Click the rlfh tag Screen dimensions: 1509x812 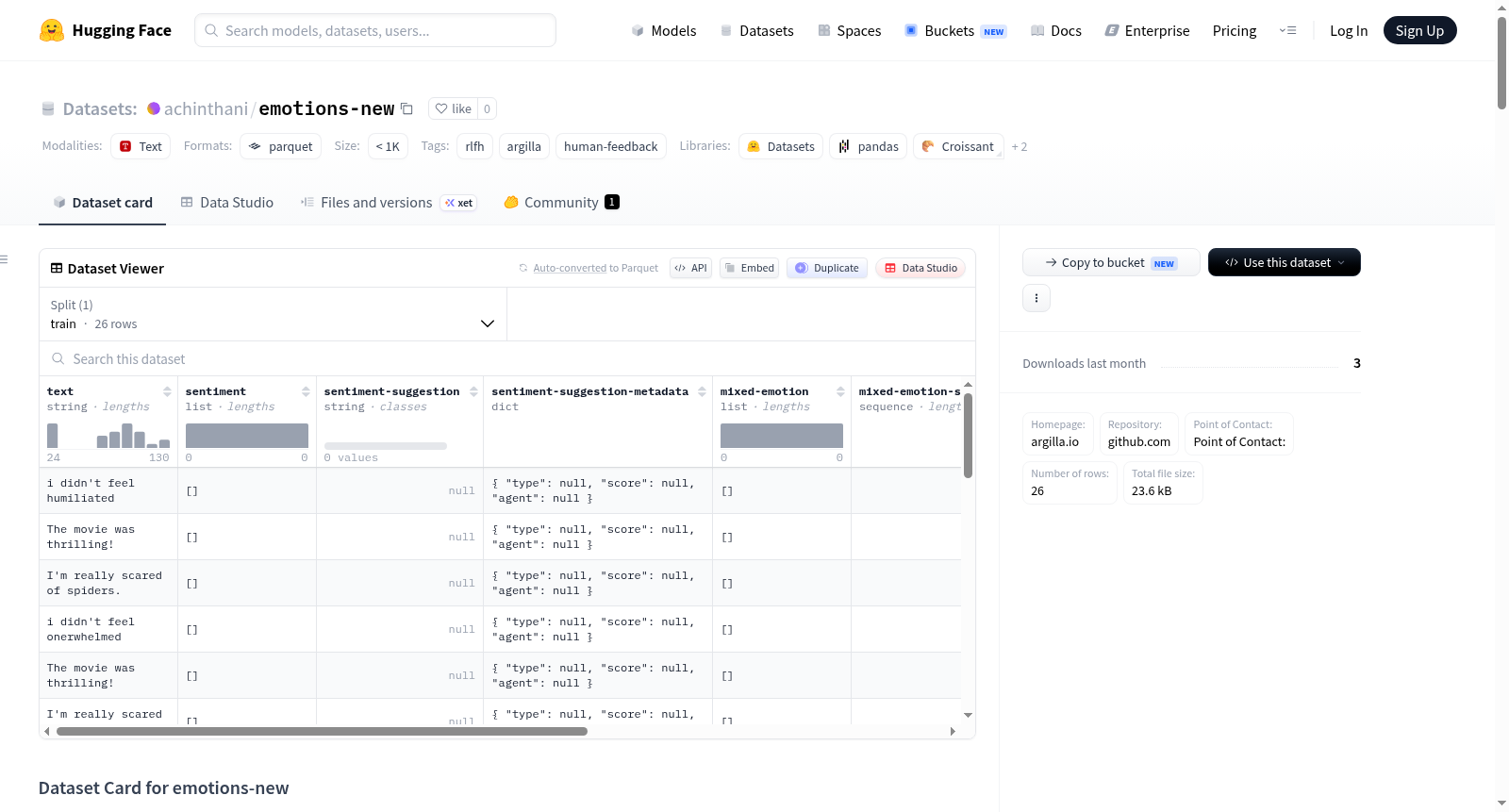pos(474,146)
